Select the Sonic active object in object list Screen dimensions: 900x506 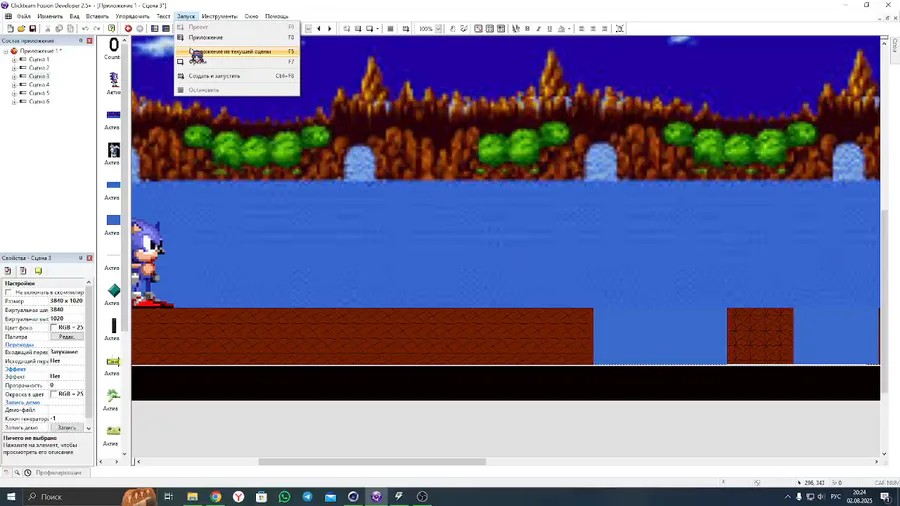pyautogui.click(x=114, y=80)
